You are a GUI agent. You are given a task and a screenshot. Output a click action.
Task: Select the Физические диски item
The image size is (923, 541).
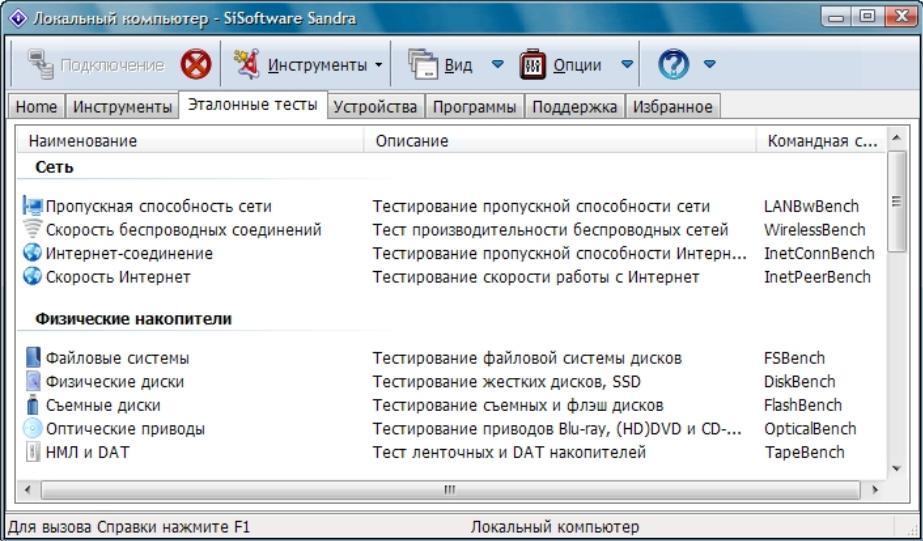tap(115, 381)
